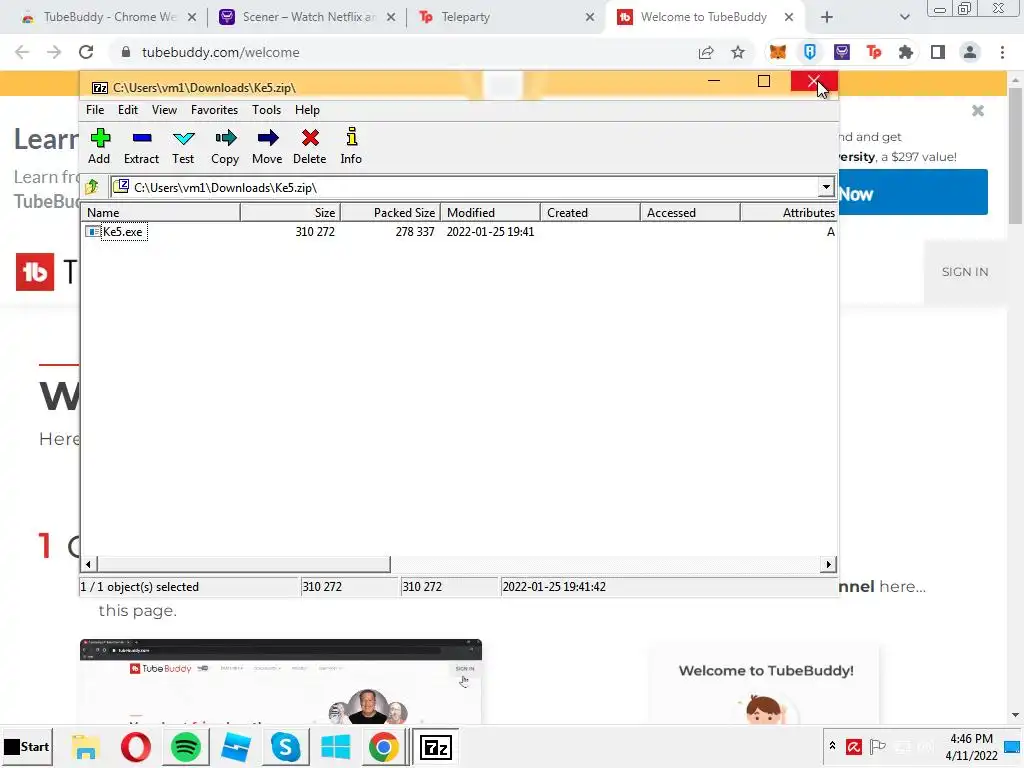The height and width of the screenshot is (768, 1024).
Task: Open the Action Center flag tray icon
Action: [878, 746]
